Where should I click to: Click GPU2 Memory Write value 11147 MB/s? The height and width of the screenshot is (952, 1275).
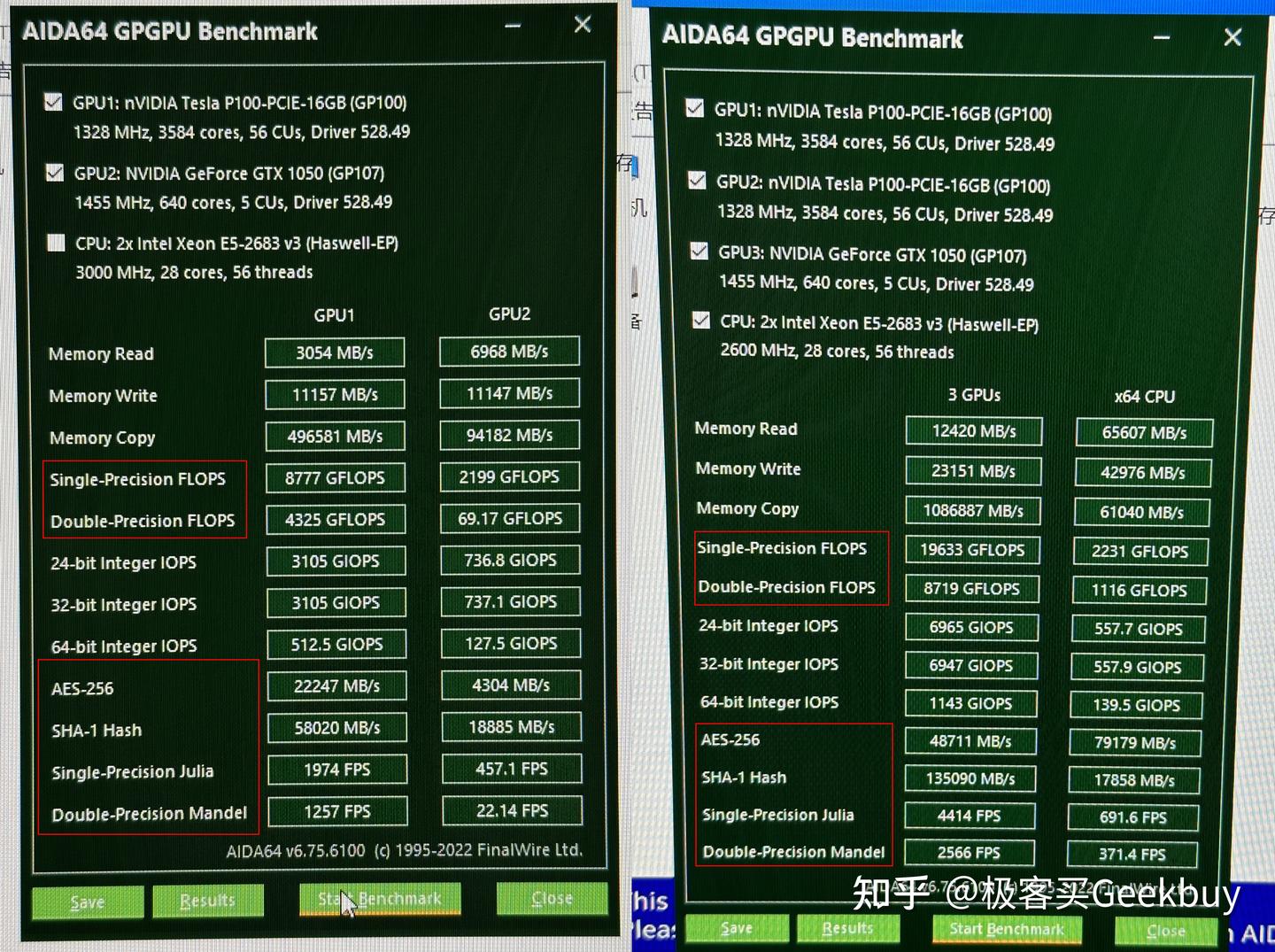[x=510, y=393]
